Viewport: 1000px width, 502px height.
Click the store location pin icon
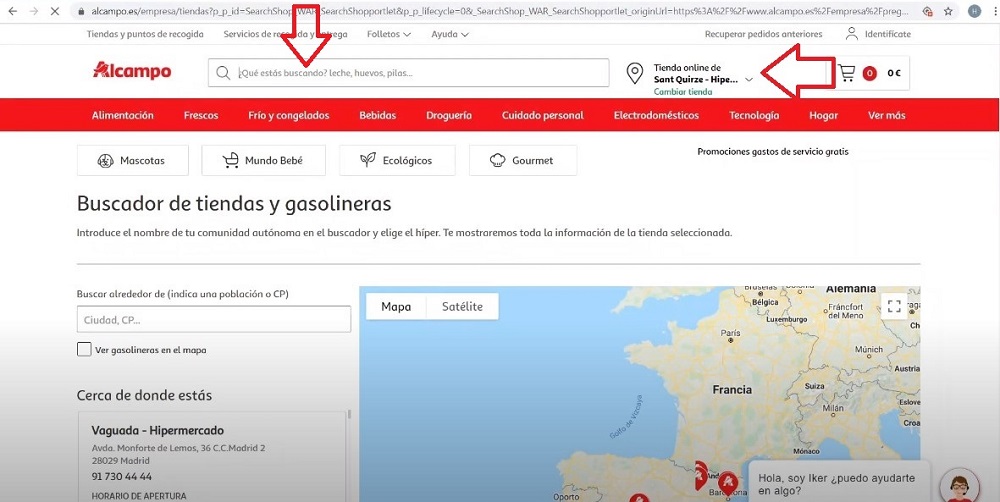pos(634,73)
